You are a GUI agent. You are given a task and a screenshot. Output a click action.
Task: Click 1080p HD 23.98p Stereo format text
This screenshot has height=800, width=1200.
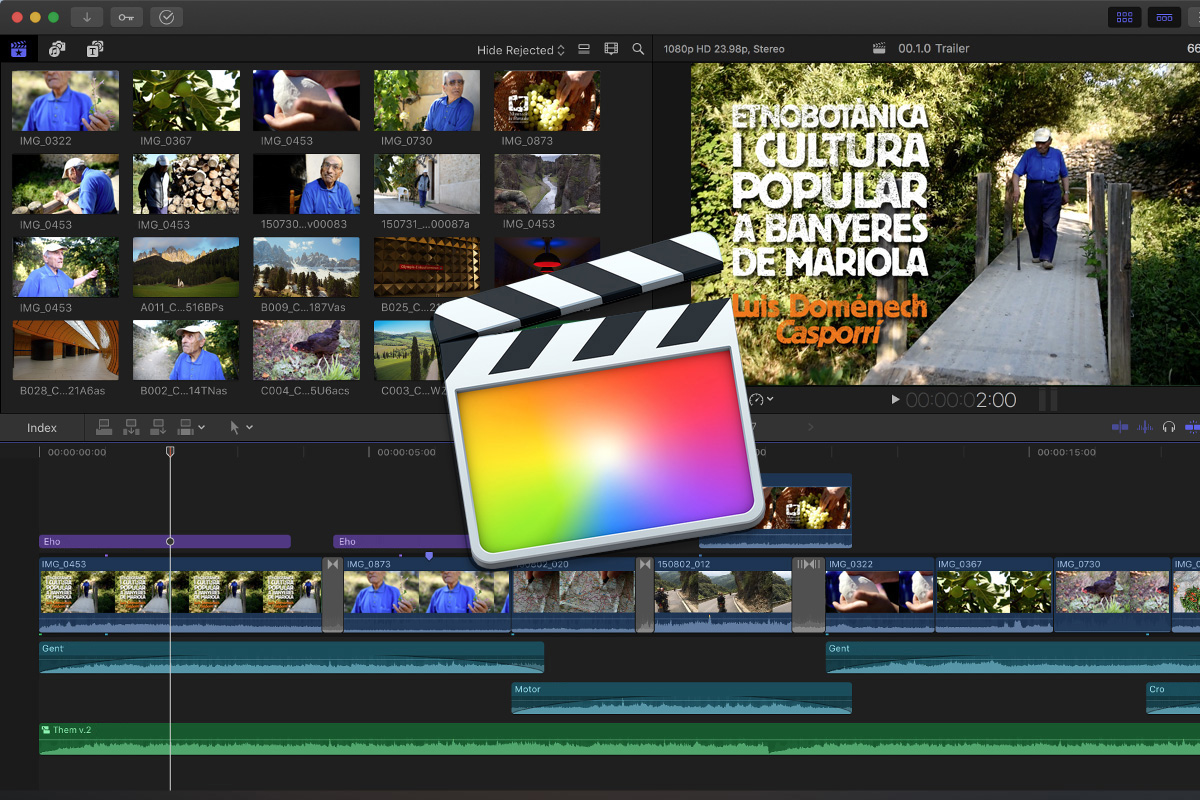pyautogui.click(x=724, y=49)
